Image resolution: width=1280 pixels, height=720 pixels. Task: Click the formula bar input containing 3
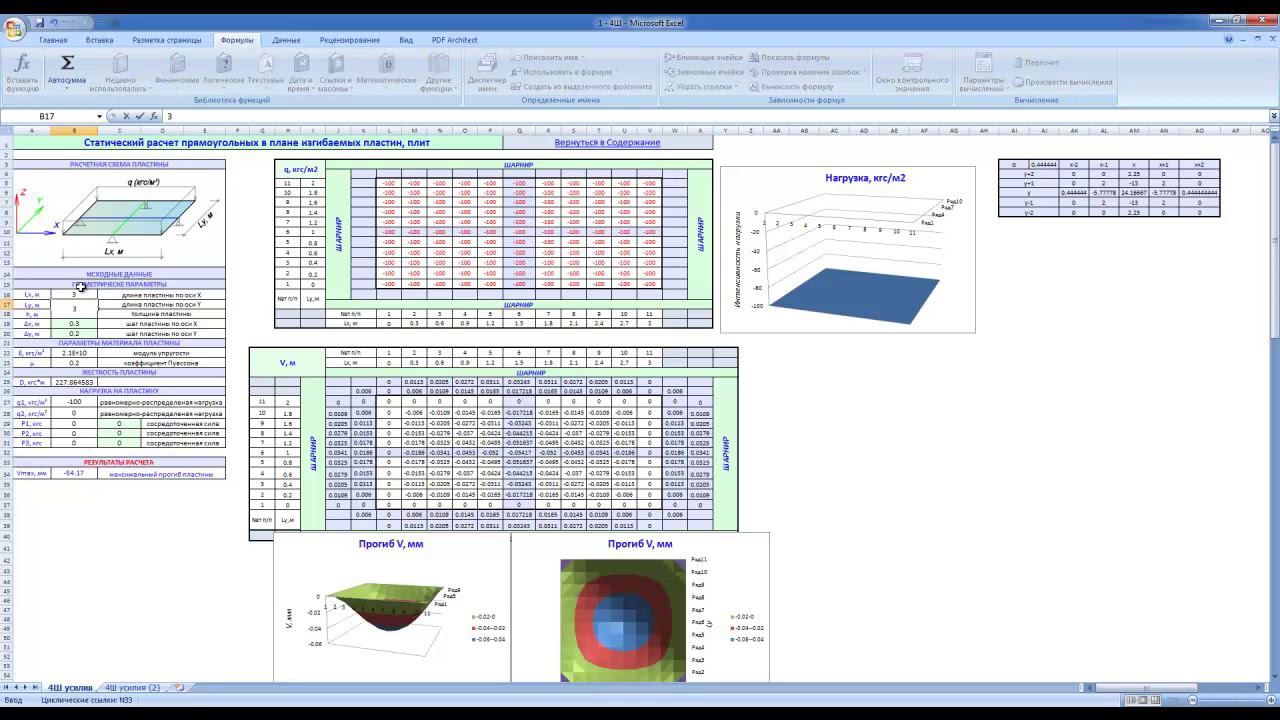714,116
